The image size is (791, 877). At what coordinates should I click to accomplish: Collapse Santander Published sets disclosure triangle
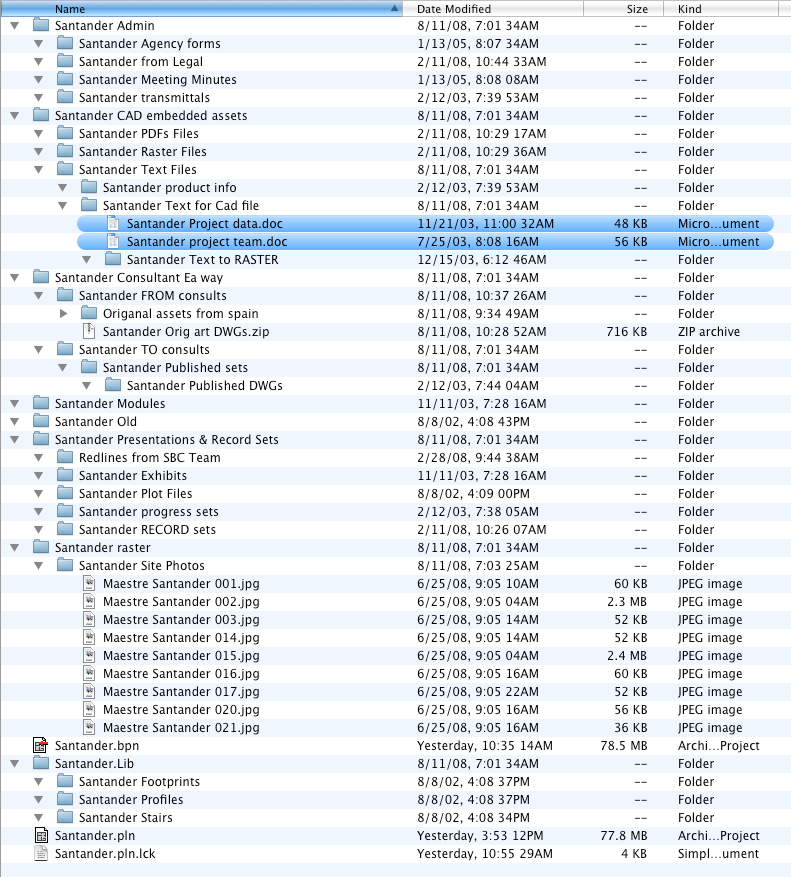tap(63, 367)
